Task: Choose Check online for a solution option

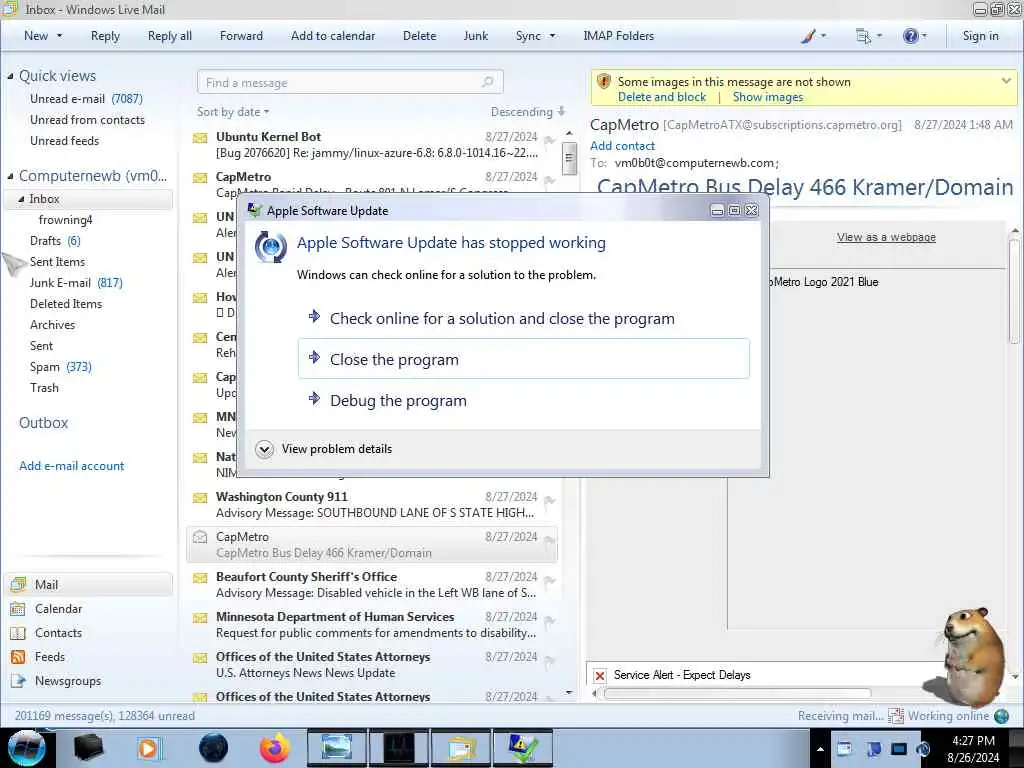Action: coord(524,318)
